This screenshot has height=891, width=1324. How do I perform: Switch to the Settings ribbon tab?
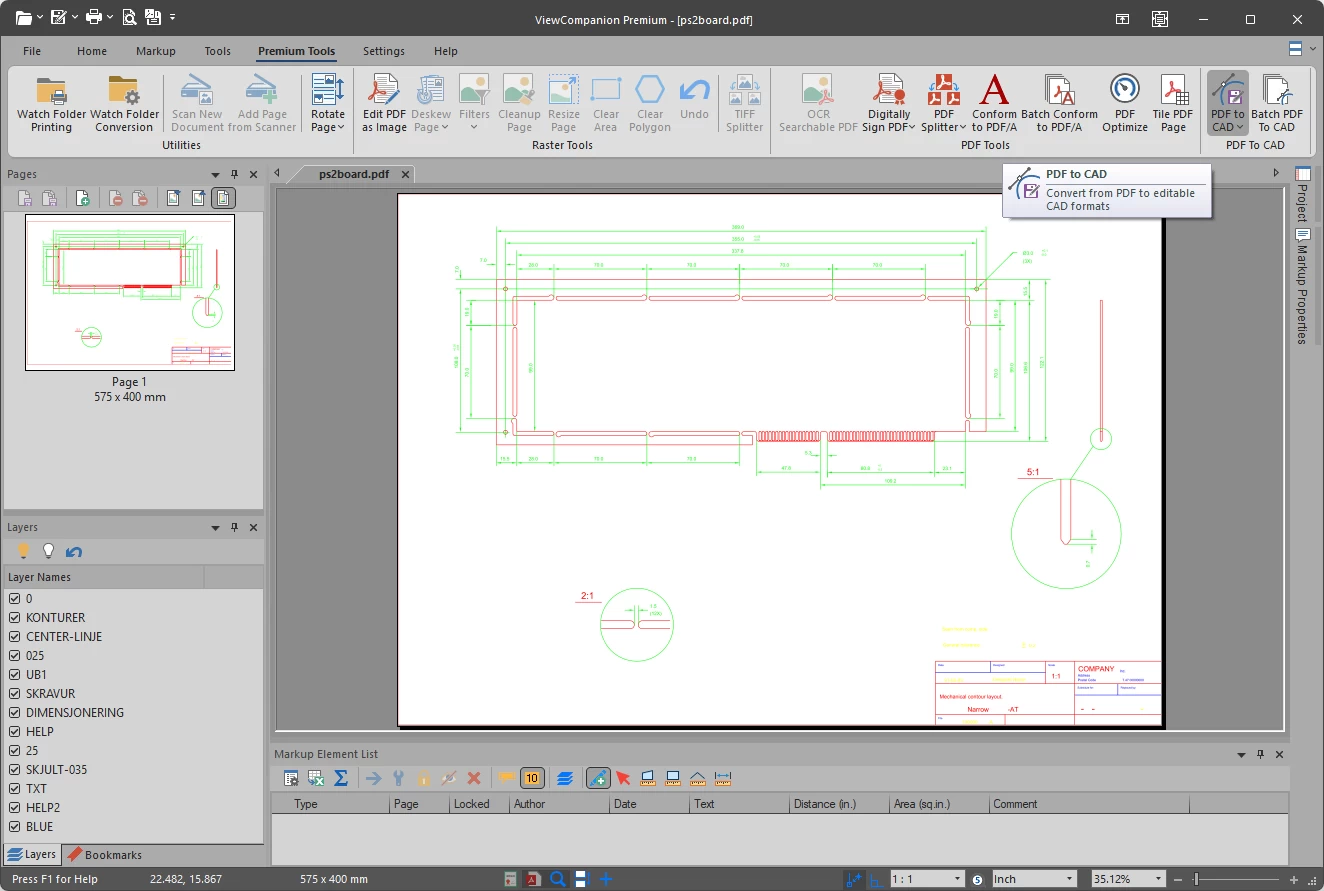click(x=384, y=51)
